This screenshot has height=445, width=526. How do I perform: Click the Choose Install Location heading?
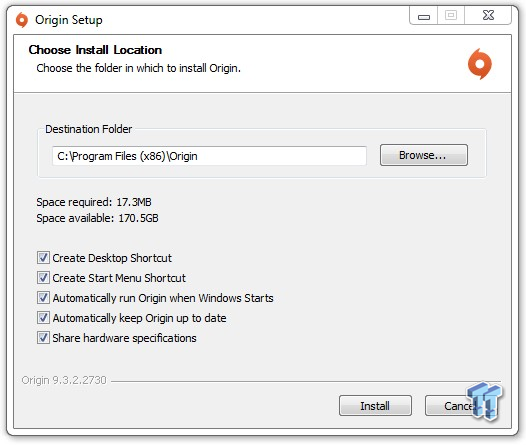[x=95, y=50]
